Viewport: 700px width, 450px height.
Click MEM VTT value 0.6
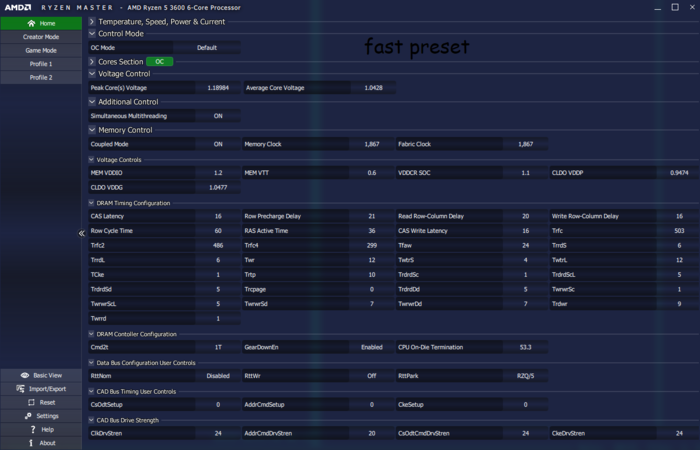tap(371, 173)
